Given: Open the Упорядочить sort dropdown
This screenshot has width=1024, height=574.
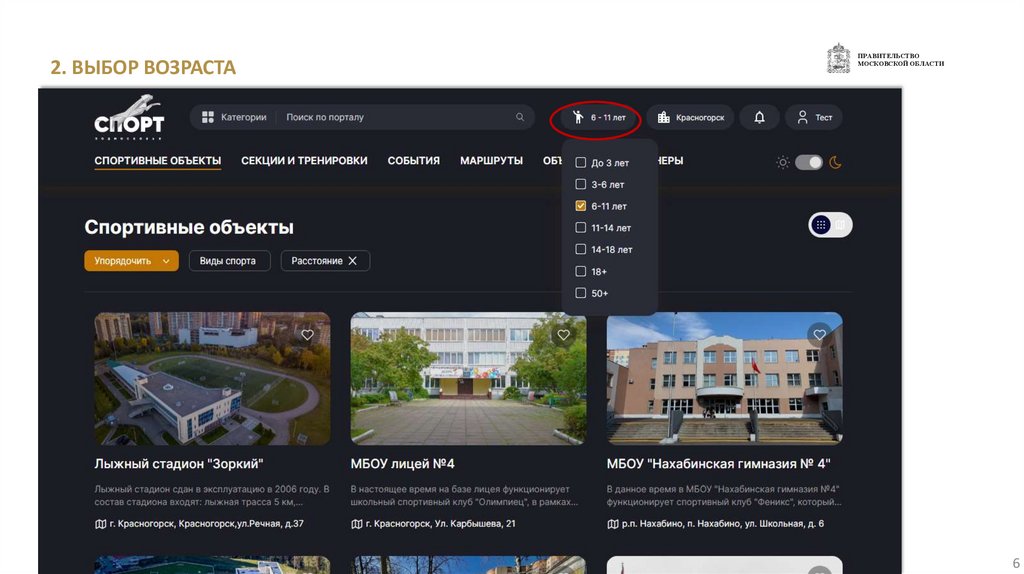Looking at the screenshot, I should (x=131, y=261).
